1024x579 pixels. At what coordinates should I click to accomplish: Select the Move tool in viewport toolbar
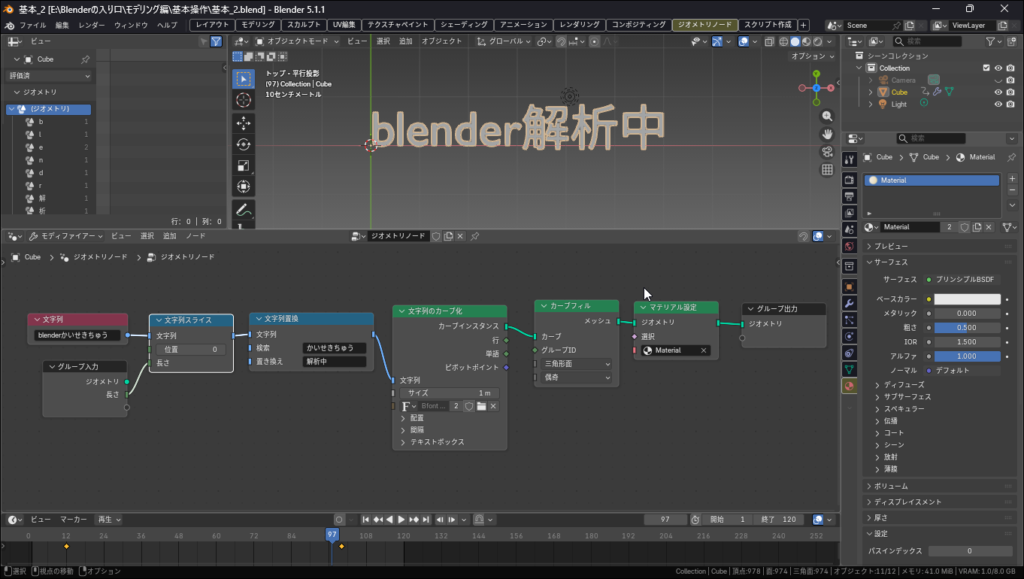(x=244, y=123)
